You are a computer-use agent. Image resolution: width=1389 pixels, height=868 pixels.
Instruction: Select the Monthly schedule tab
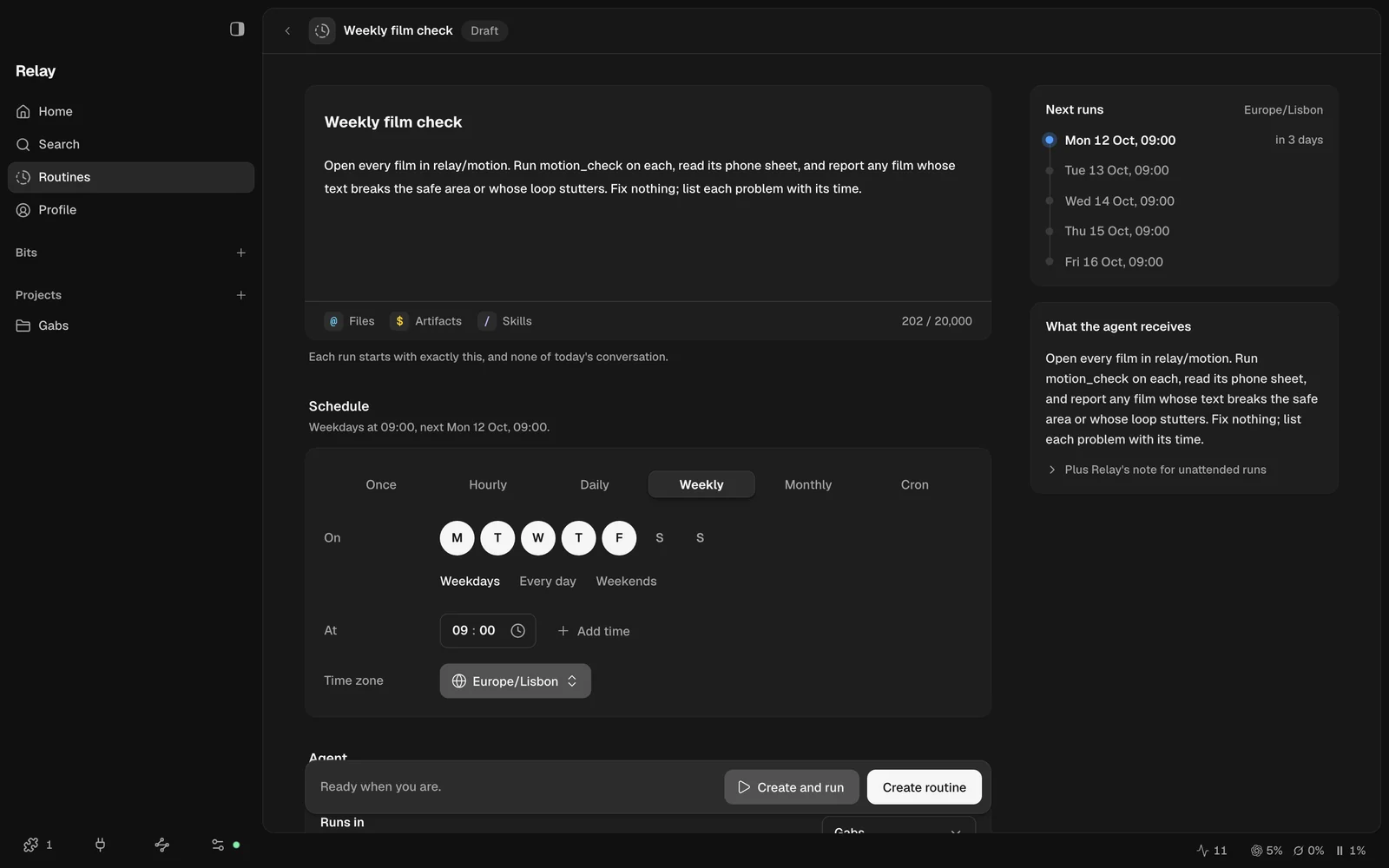click(x=808, y=484)
